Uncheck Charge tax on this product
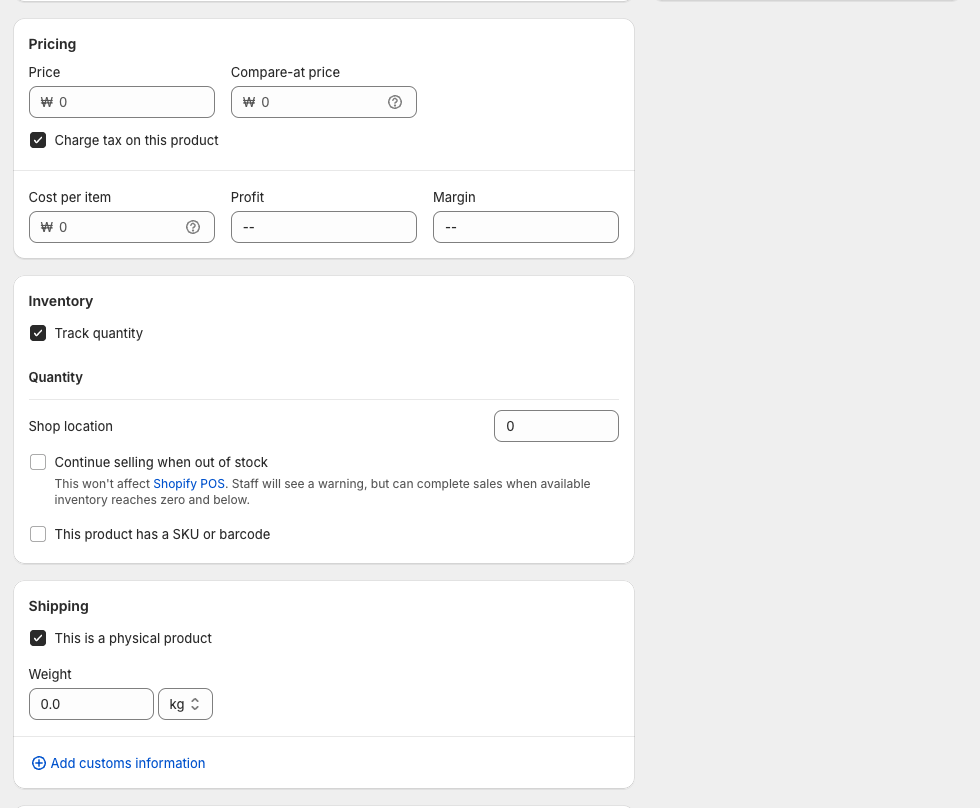Screen dimensions: 980x808 [37, 140]
